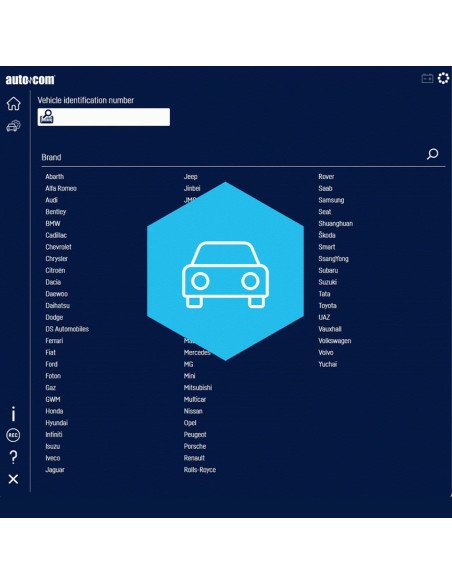Select Bentley from the brand list
452x584 pixels.
pos(55,212)
